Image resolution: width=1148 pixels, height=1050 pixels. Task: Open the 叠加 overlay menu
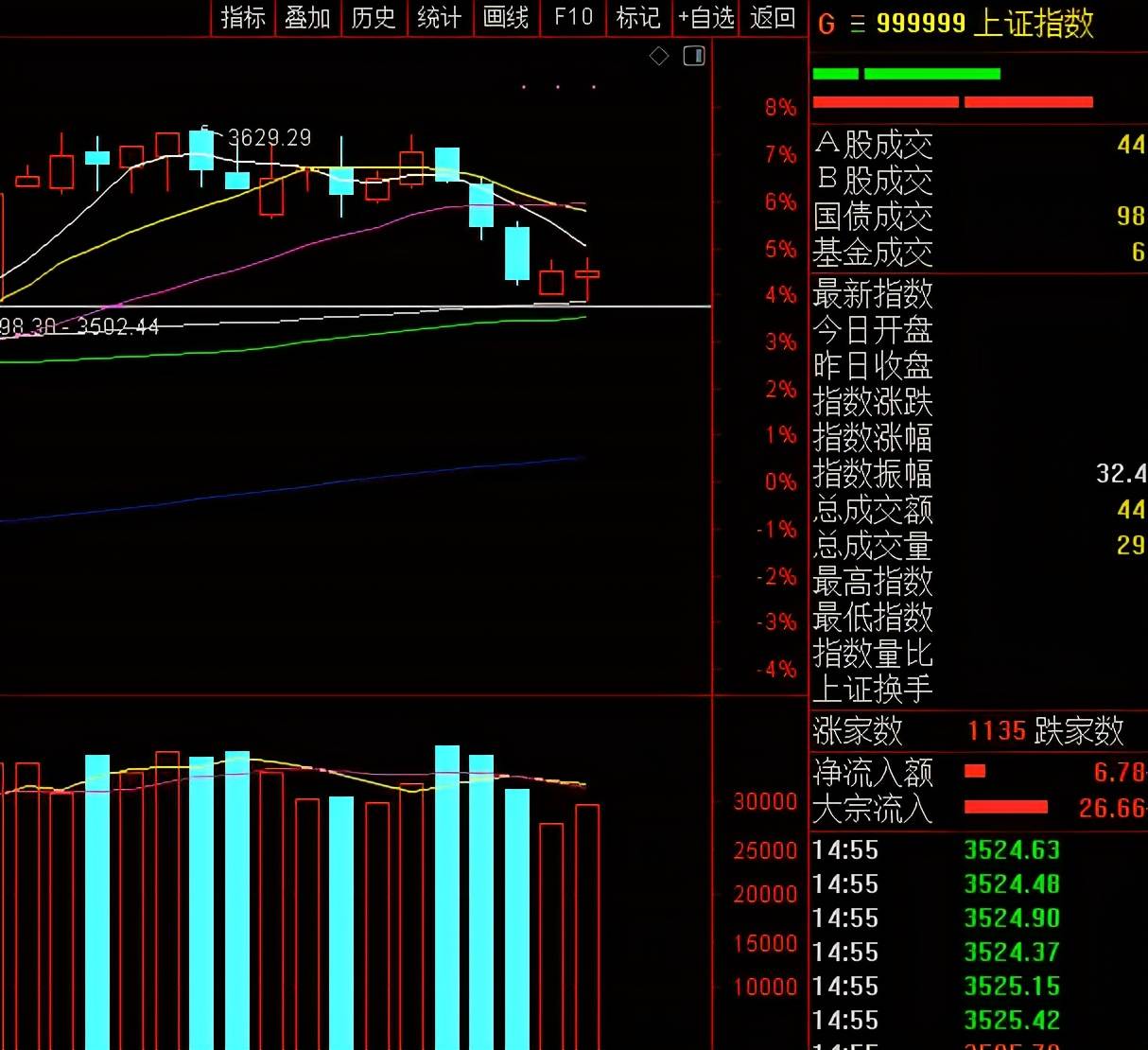308,18
